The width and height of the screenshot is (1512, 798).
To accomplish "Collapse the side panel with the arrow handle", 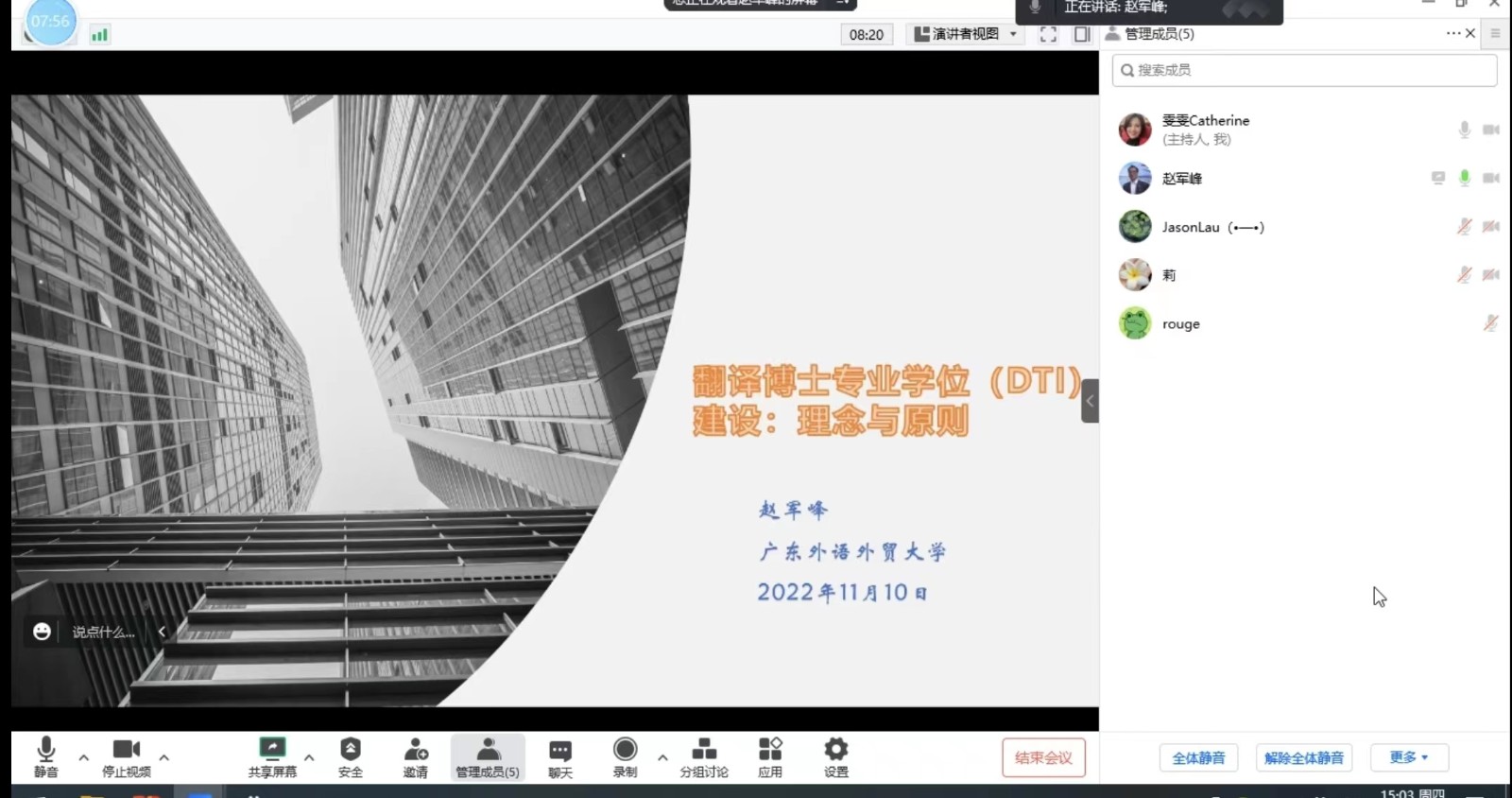I will pyautogui.click(x=1090, y=401).
